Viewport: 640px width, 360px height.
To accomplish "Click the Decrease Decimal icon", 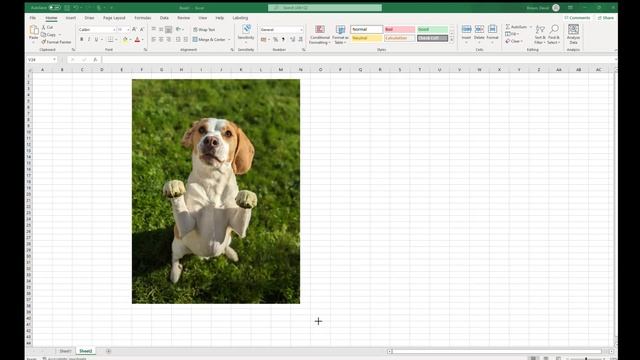I will point(300,40).
